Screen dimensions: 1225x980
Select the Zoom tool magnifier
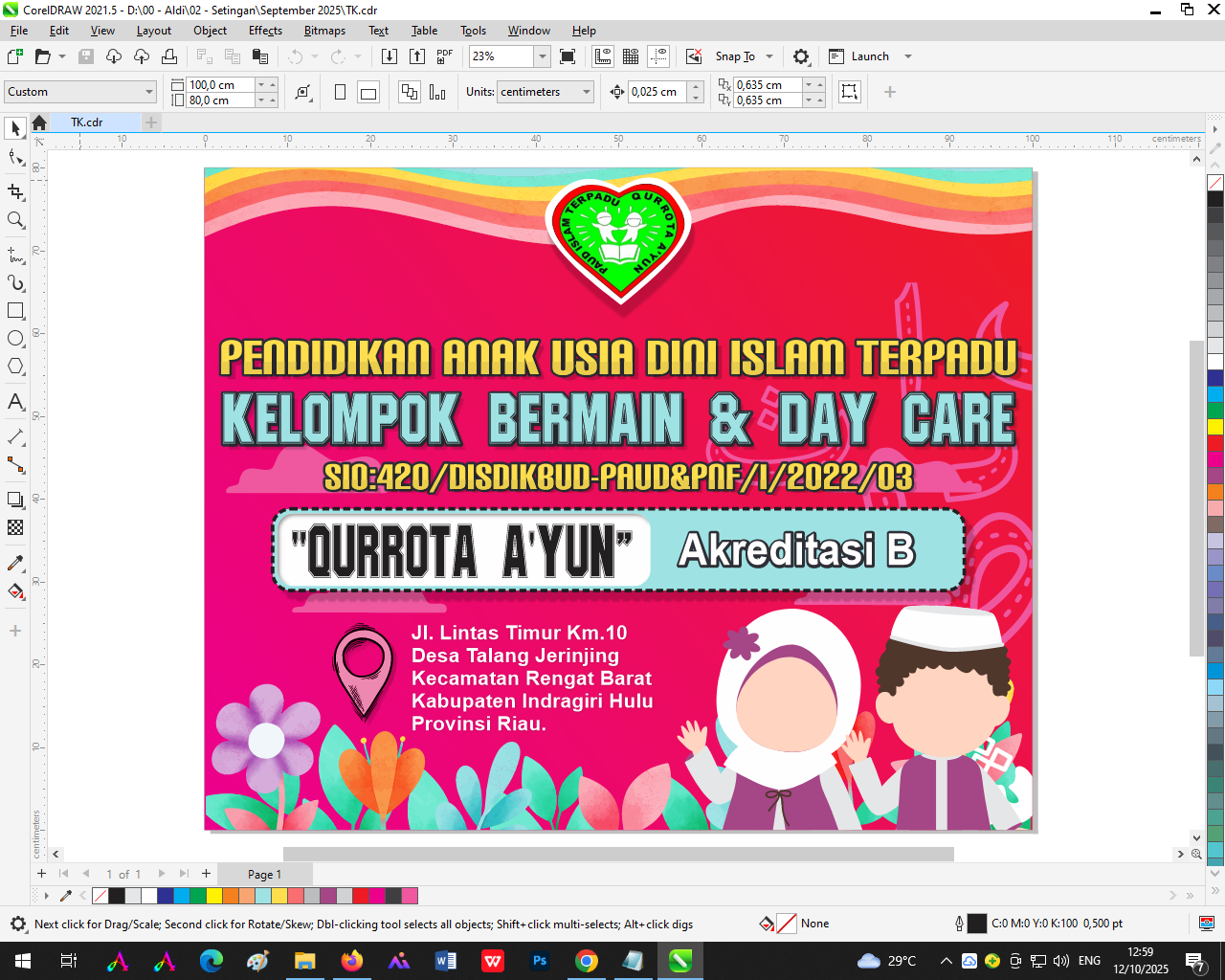15,220
